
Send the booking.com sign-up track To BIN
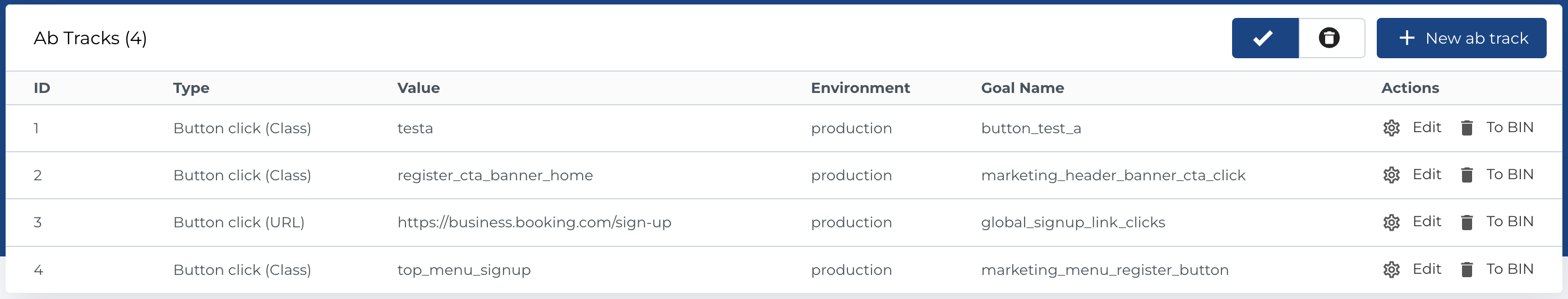pos(1509,222)
